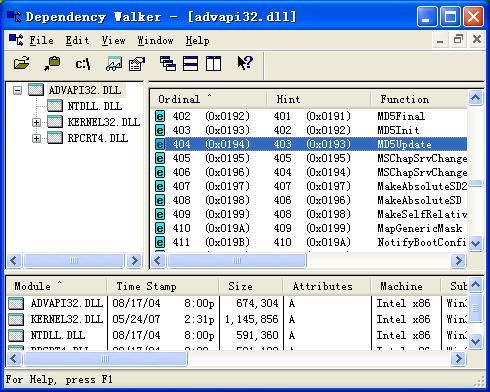Sort module list by Module column header

57,286
